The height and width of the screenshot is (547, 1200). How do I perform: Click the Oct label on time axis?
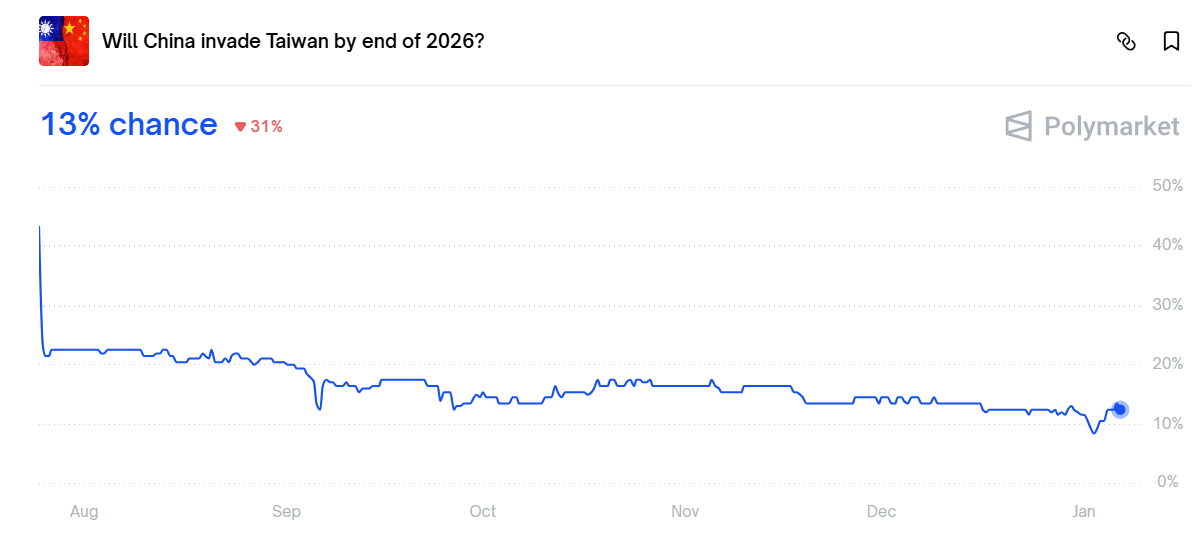pos(483,512)
